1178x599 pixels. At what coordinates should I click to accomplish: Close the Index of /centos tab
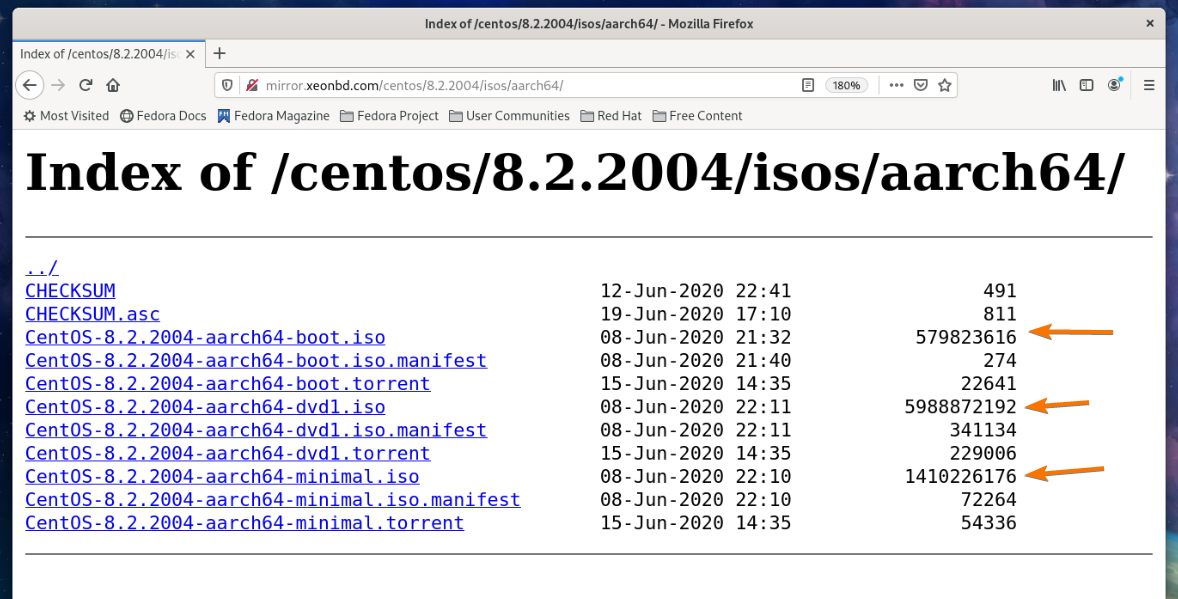pyautogui.click(x=190, y=54)
